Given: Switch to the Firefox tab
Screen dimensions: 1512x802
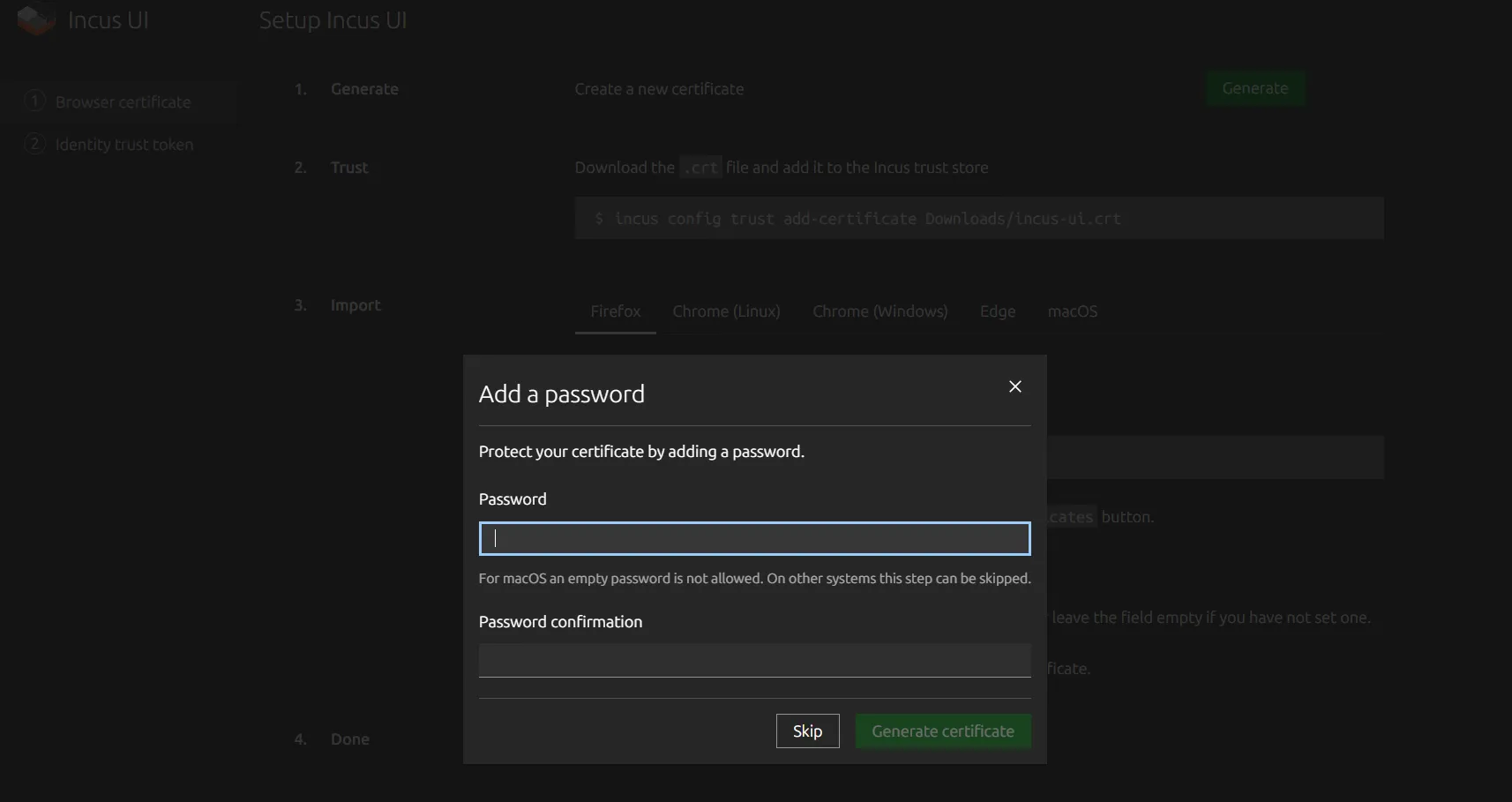Looking at the screenshot, I should [x=616, y=311].
